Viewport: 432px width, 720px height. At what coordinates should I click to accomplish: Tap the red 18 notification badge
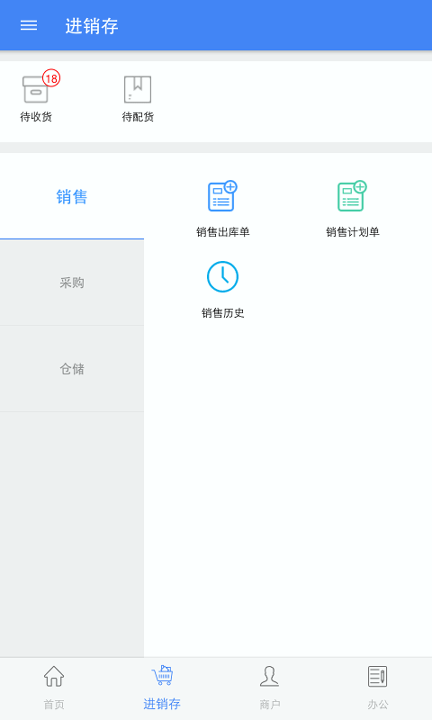pyautogui.click(x=51, y=78)
